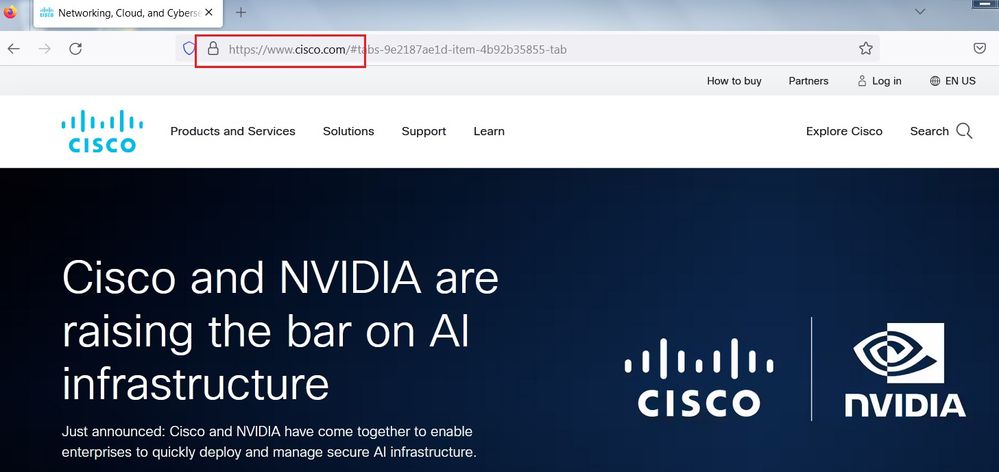Click Log in with the person icon

click(x=879, y=81)
